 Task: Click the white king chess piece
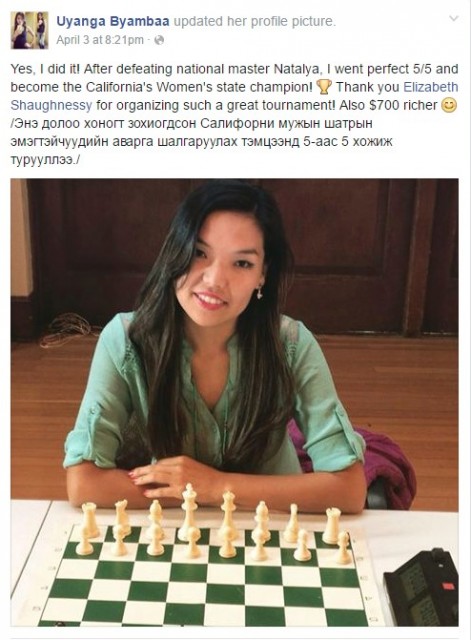(x=189, y=512)
